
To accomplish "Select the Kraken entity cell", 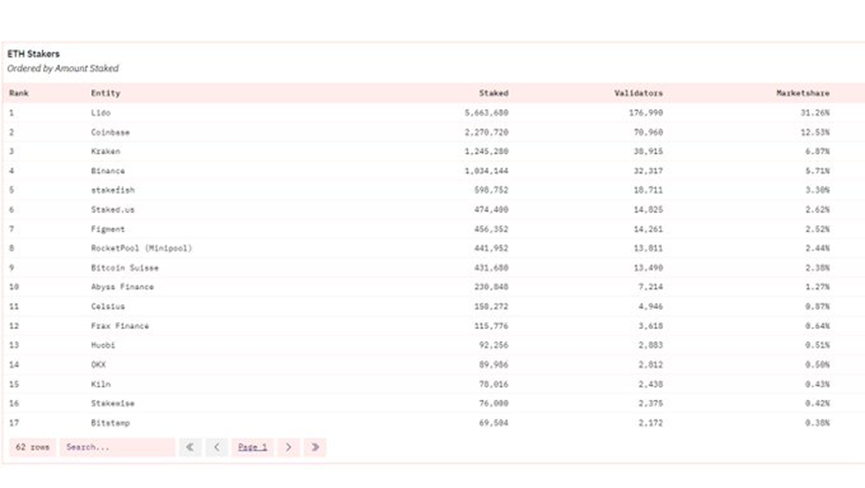I will [x=105, y=151].
